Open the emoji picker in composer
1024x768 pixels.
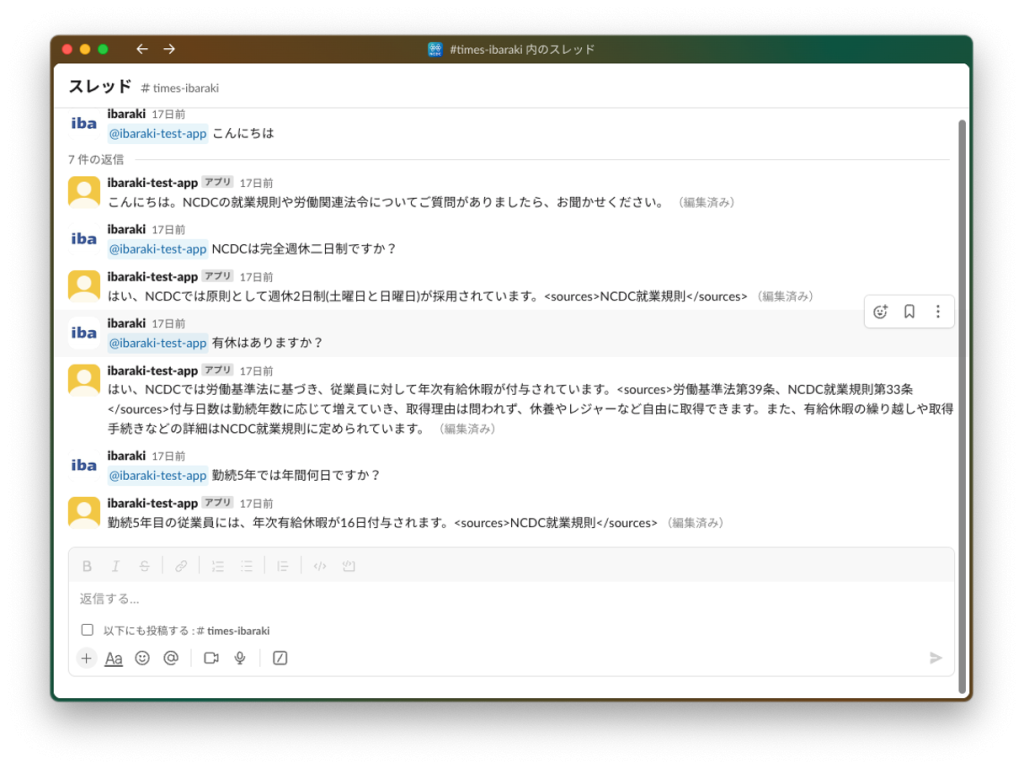coord(142,658)
